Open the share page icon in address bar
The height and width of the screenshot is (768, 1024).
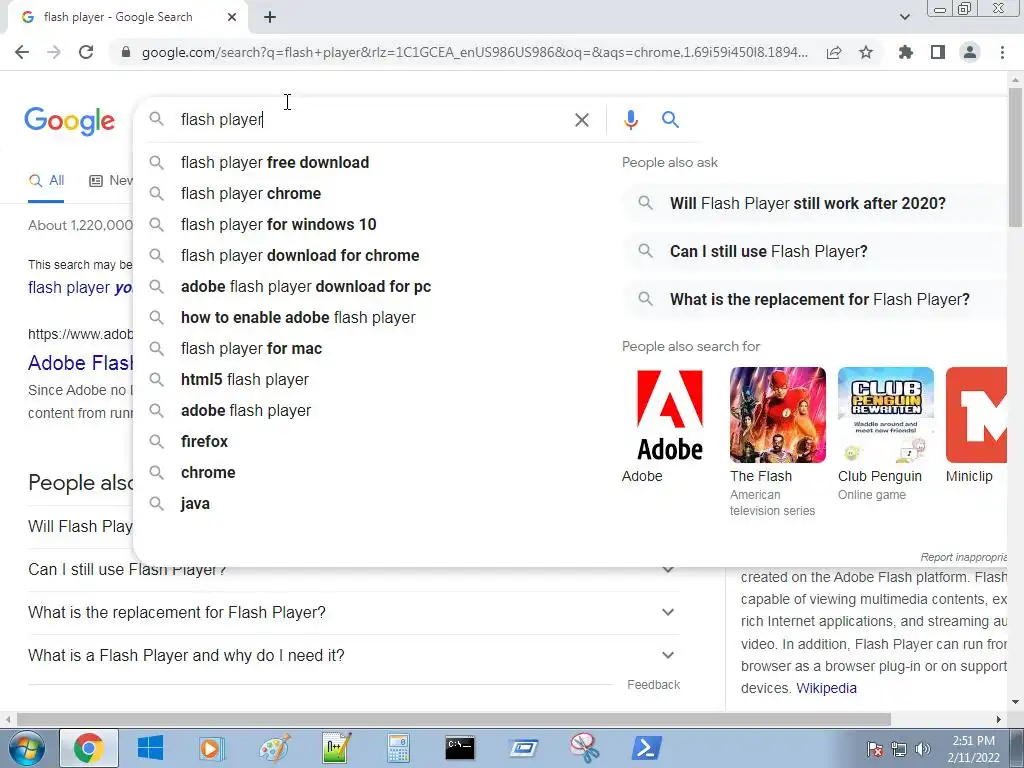tap(834, 52)
